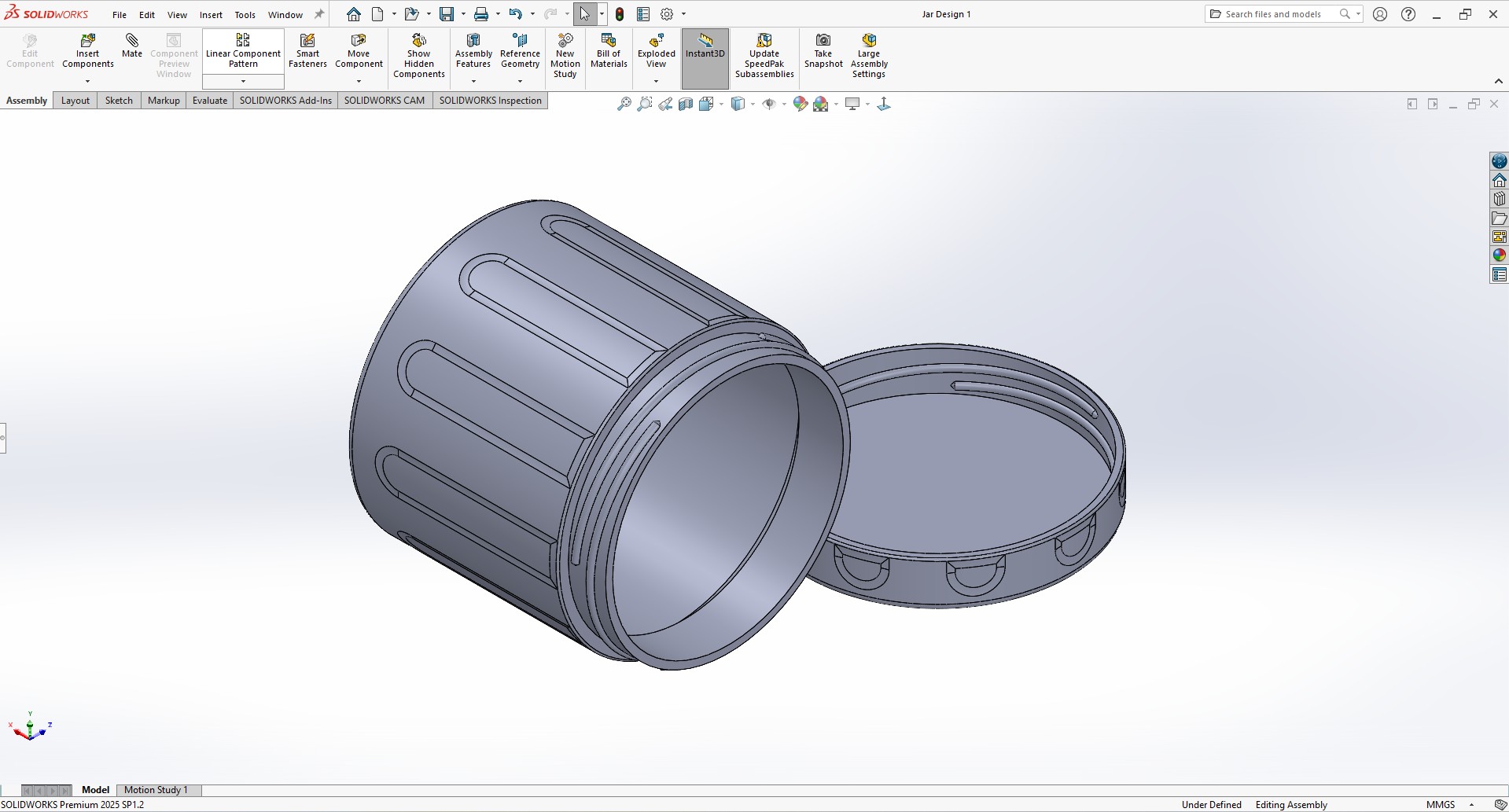The image size is (1509, 812).
Task: Pin the SOLIDWORKS menu bar
Action: pyautogui.click(x=319, y=14)
